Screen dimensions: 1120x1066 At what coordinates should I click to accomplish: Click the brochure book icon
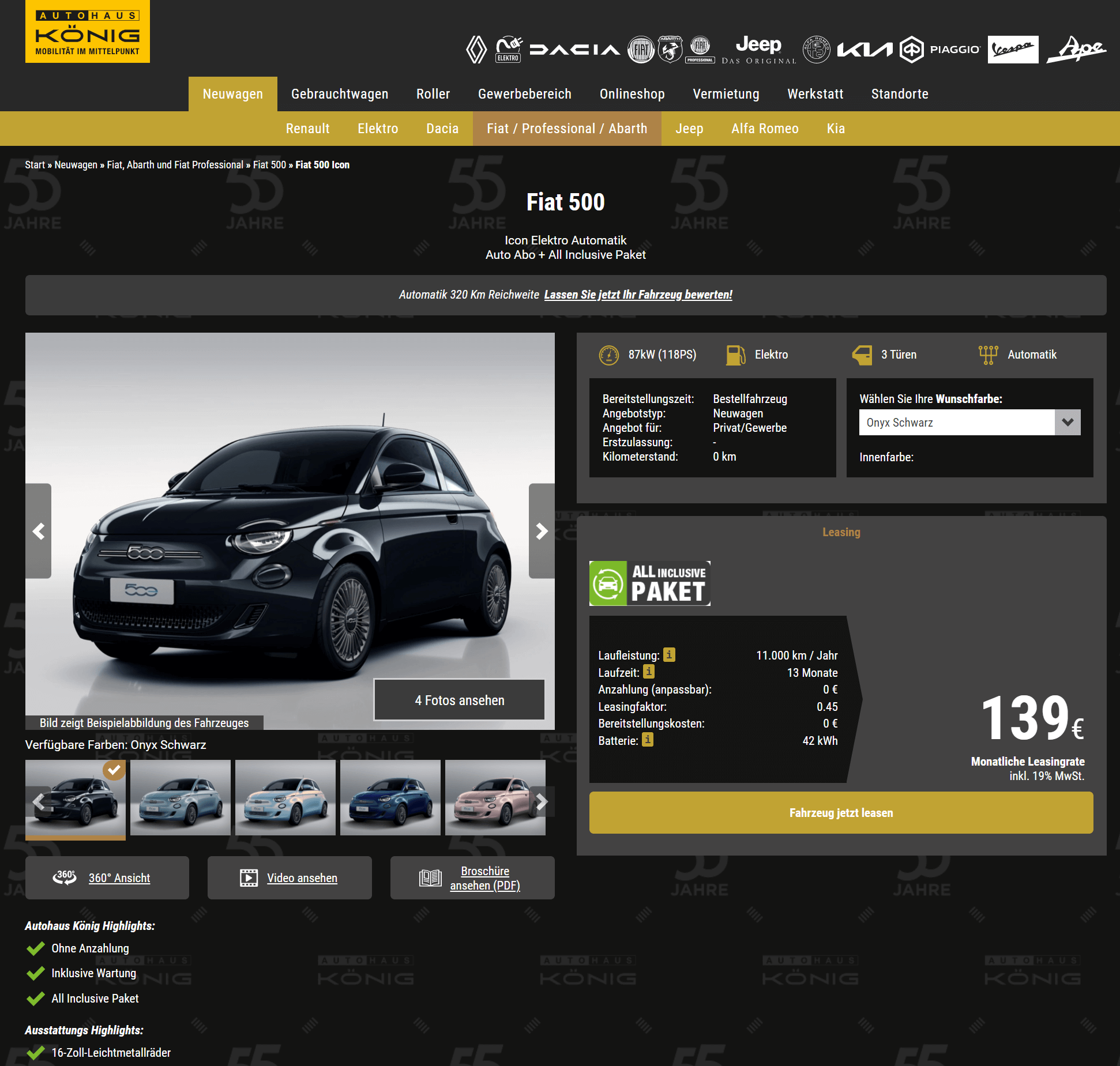pos(430,878)
